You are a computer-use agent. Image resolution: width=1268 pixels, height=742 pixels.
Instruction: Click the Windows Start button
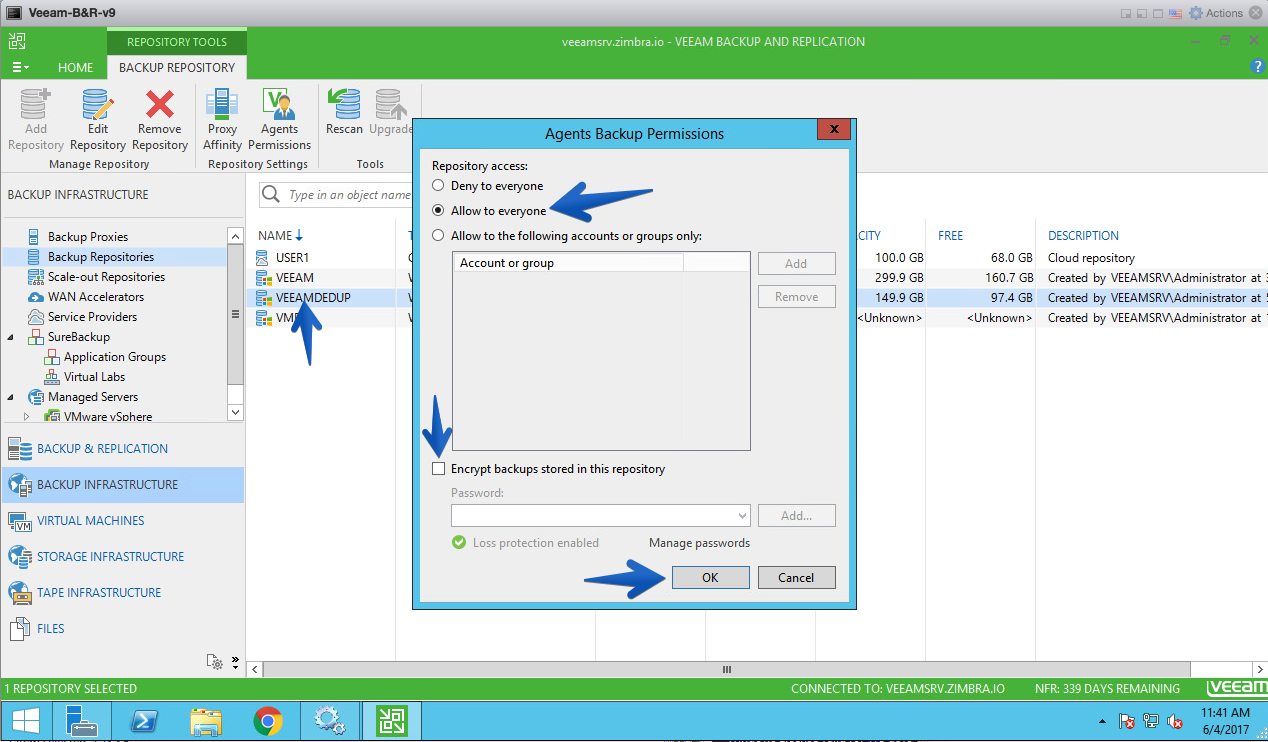click(25, 720)
